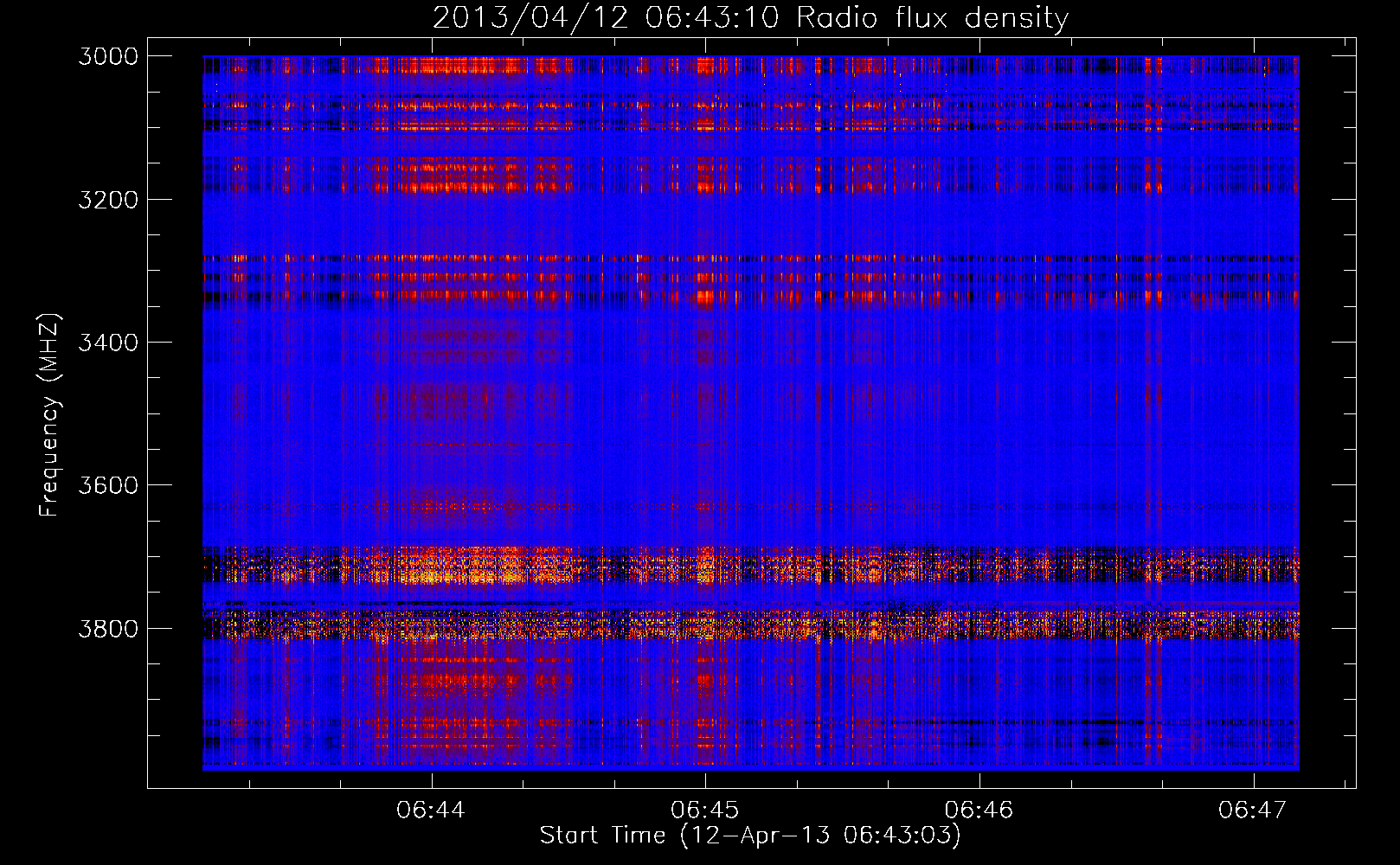Image resolution: width=1400 pixels, height=865 pixels.
Task: Click the 'Start Time (12-Apr-13 06:43:03)' label
Action: (750, 836)
